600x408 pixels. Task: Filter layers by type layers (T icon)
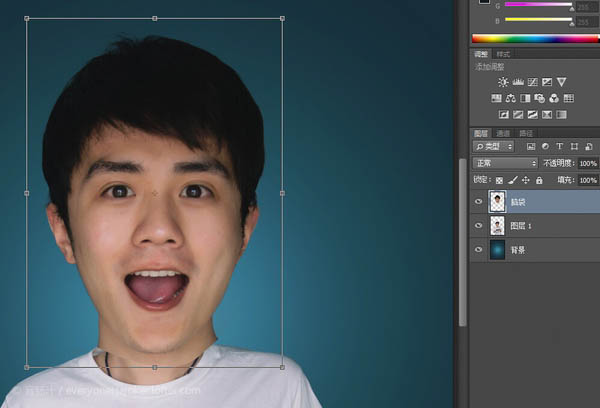point(558,146)
